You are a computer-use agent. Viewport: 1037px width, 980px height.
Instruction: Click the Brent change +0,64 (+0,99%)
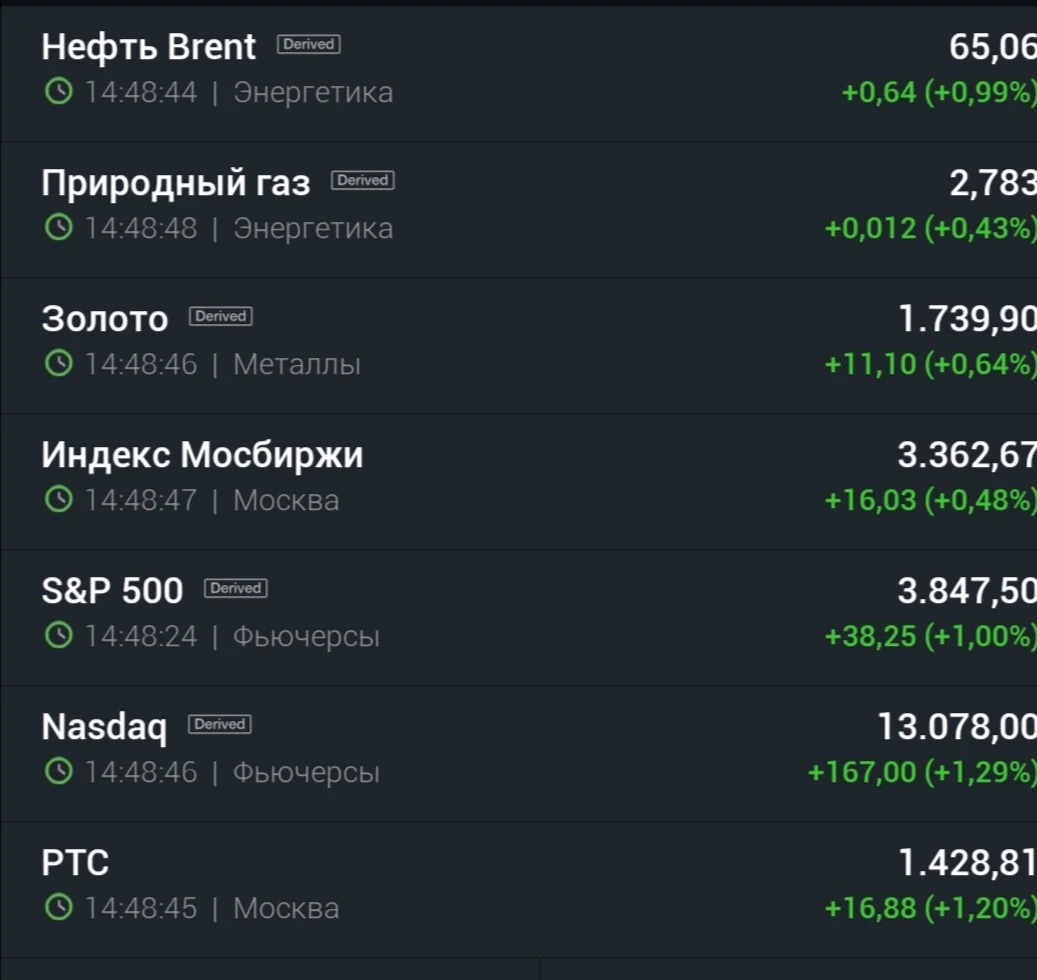click(939, 93)
